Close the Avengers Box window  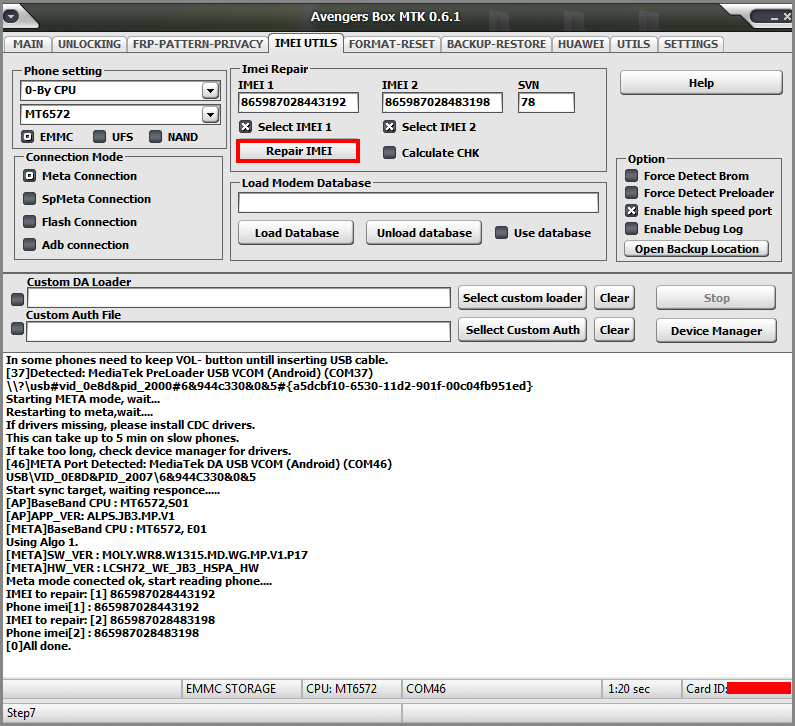(786, 16)
